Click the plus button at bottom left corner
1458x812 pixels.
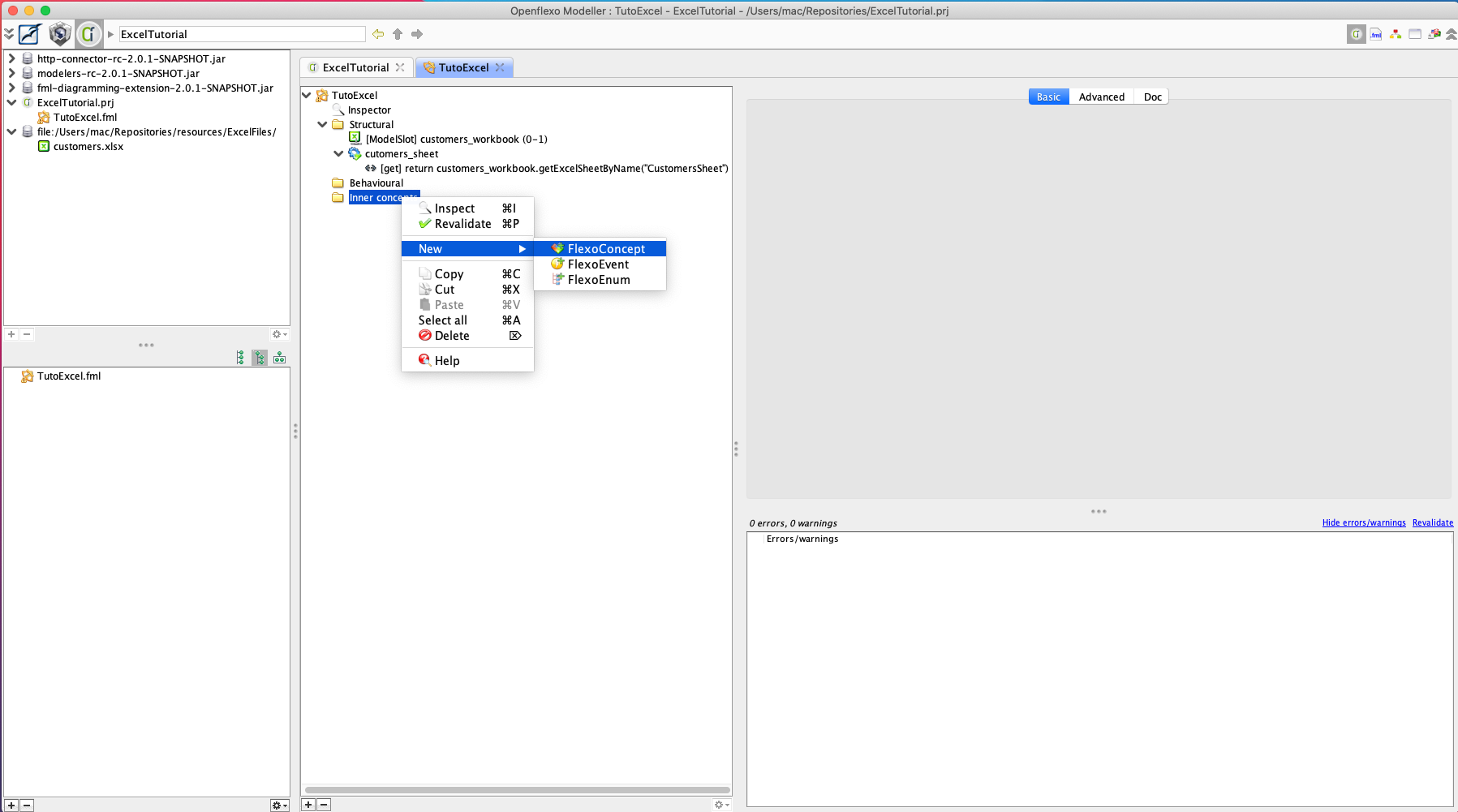click(11, 806)
